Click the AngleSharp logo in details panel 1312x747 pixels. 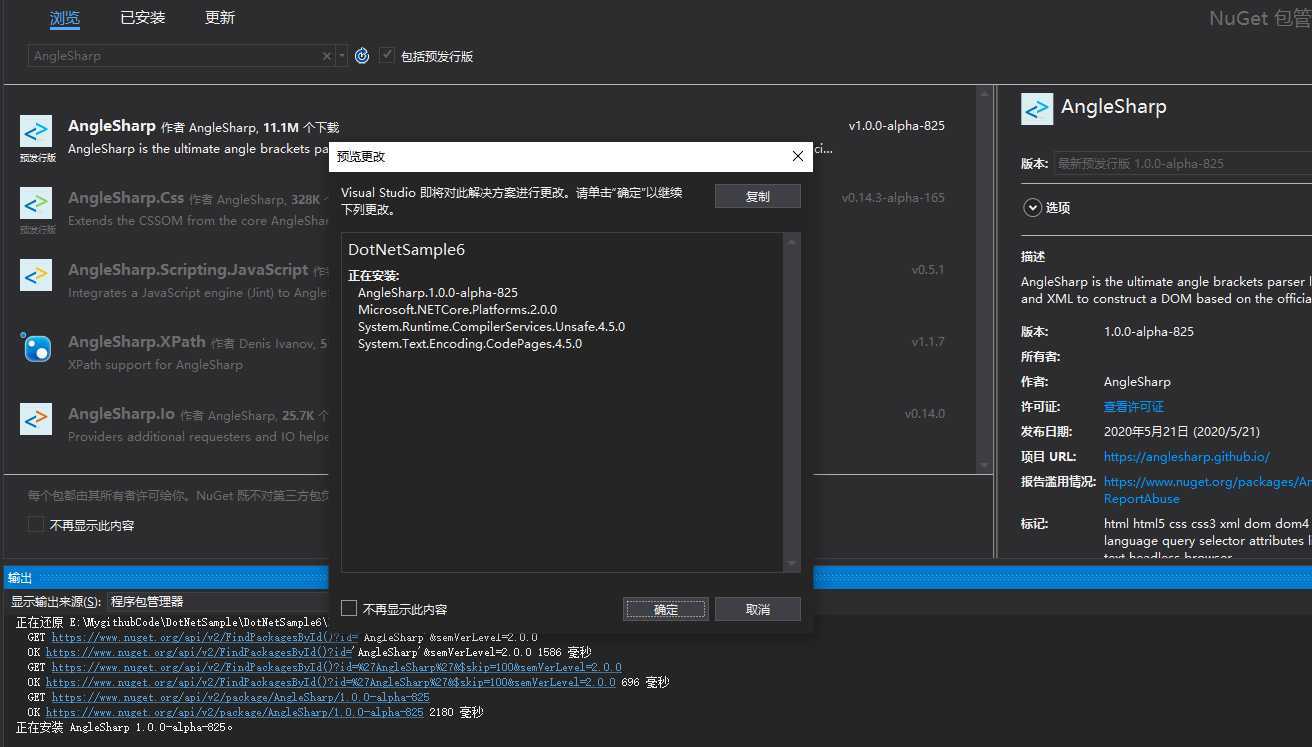(1037, 108)
